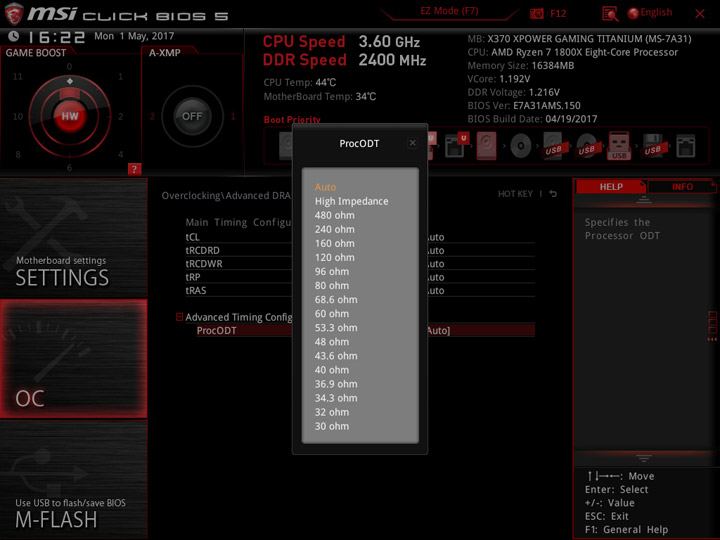The height and width of the screenshot is (540, 720).
Task: Choose 53.3 ohm entry
Action: pos(336,328)
